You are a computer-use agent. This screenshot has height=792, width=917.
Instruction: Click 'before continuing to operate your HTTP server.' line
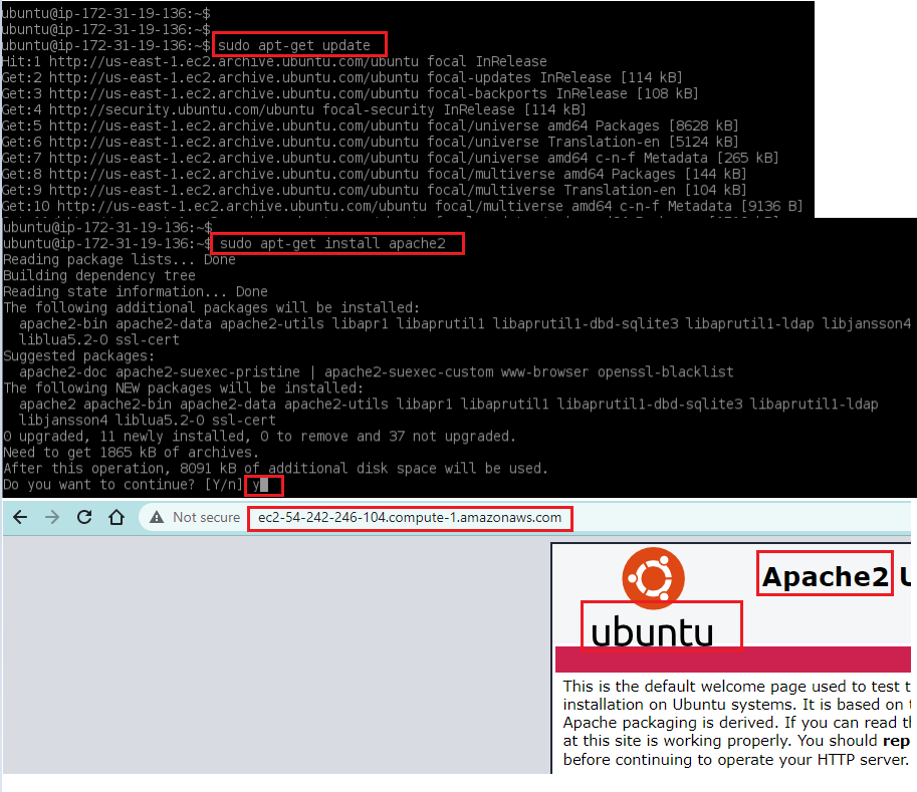coord(736,759)
